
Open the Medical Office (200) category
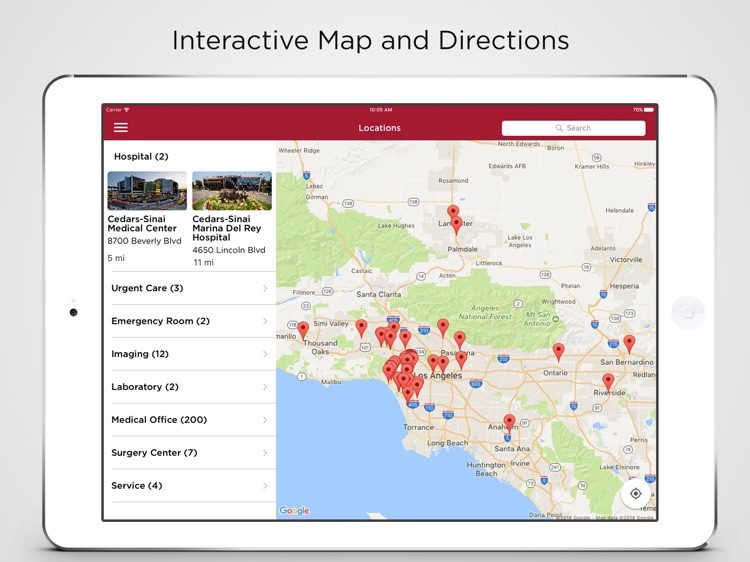pos(193,419)
